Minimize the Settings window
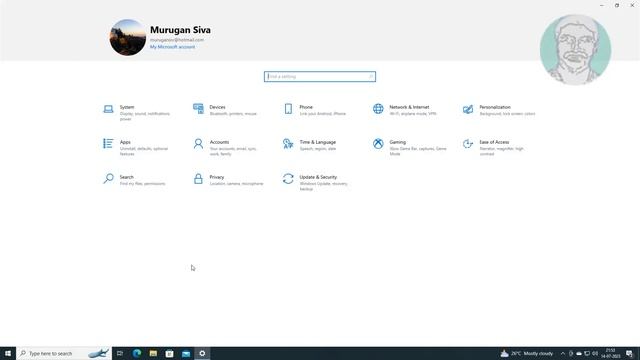 [602, 5]
